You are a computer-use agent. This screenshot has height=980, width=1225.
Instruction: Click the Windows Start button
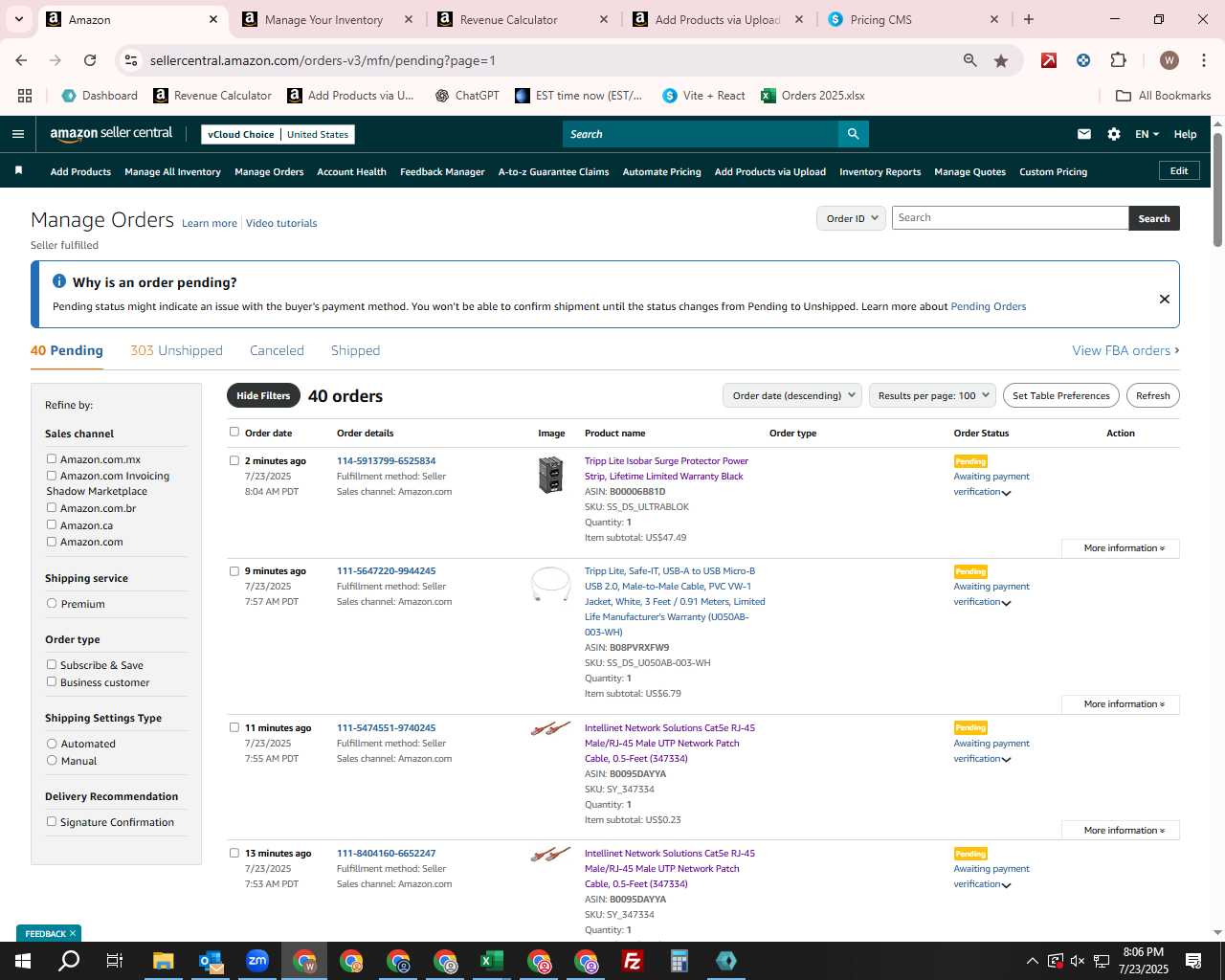point(23,961)
